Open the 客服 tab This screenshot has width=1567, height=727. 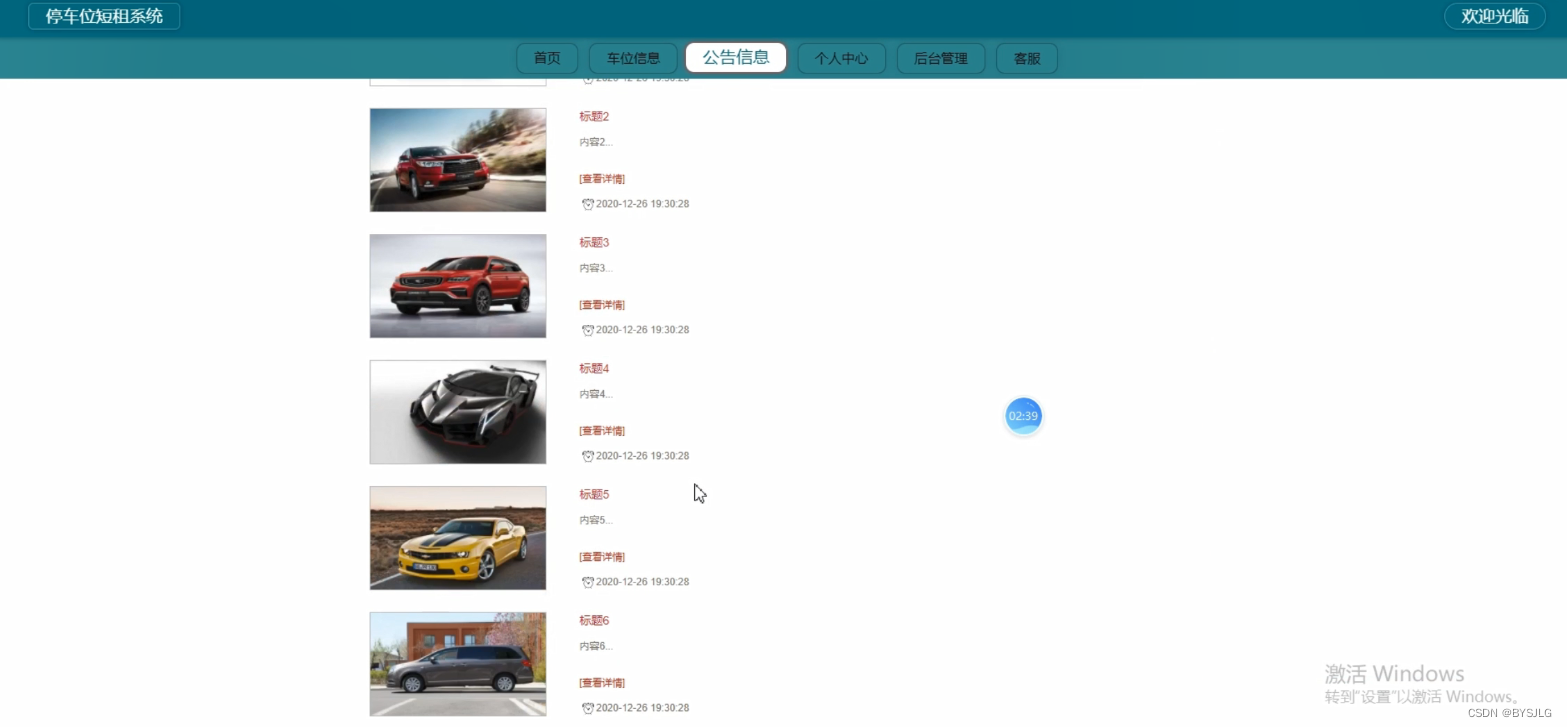pyautogui.click(x=1027, y=58)
